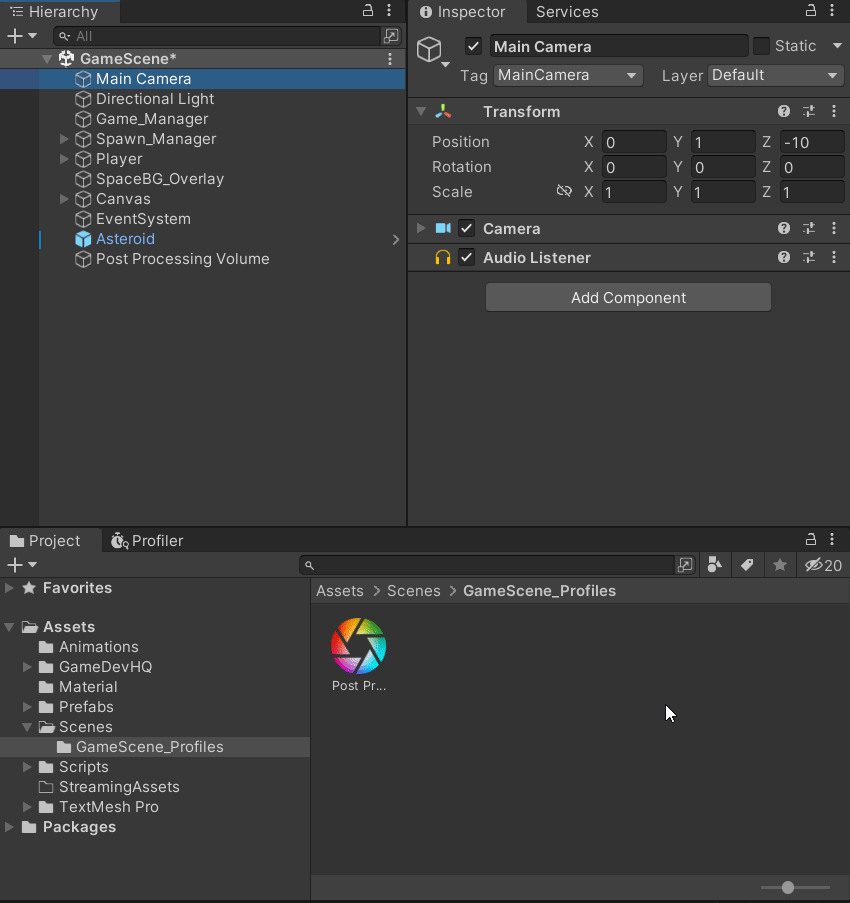Open Camera presets icon

(809, 228)
